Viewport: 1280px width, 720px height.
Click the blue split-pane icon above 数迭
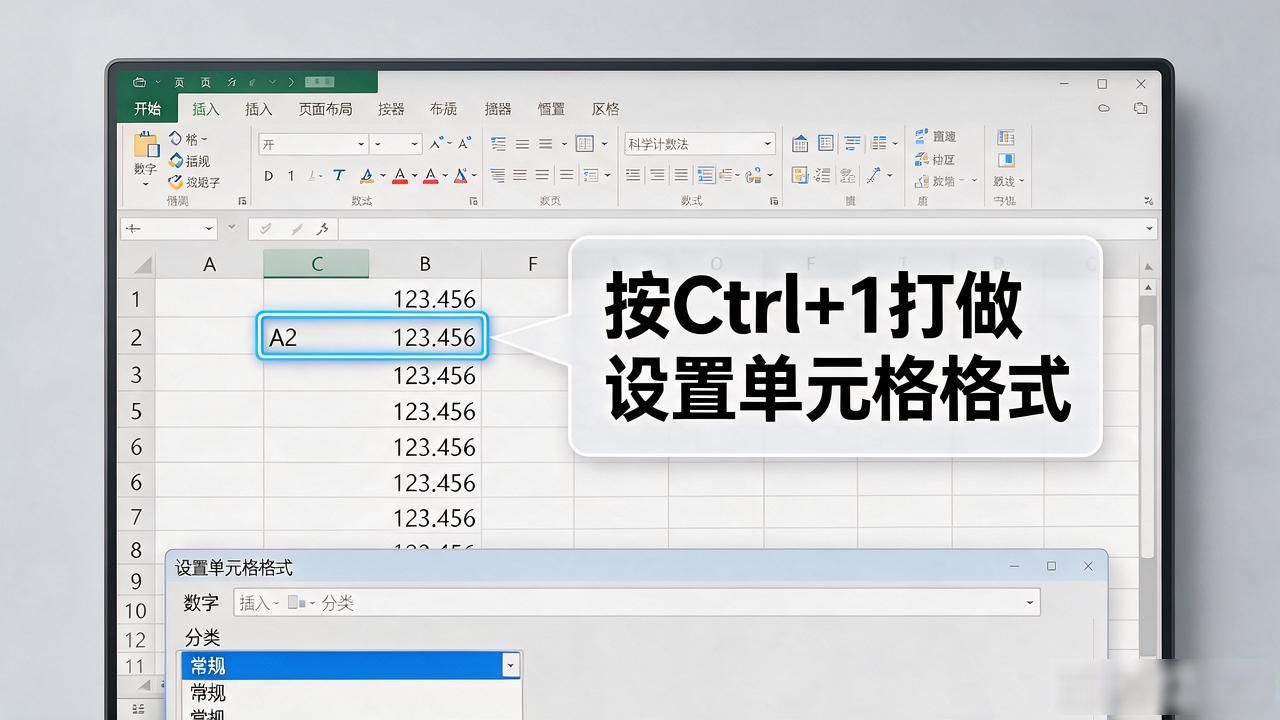point(1006,159)
